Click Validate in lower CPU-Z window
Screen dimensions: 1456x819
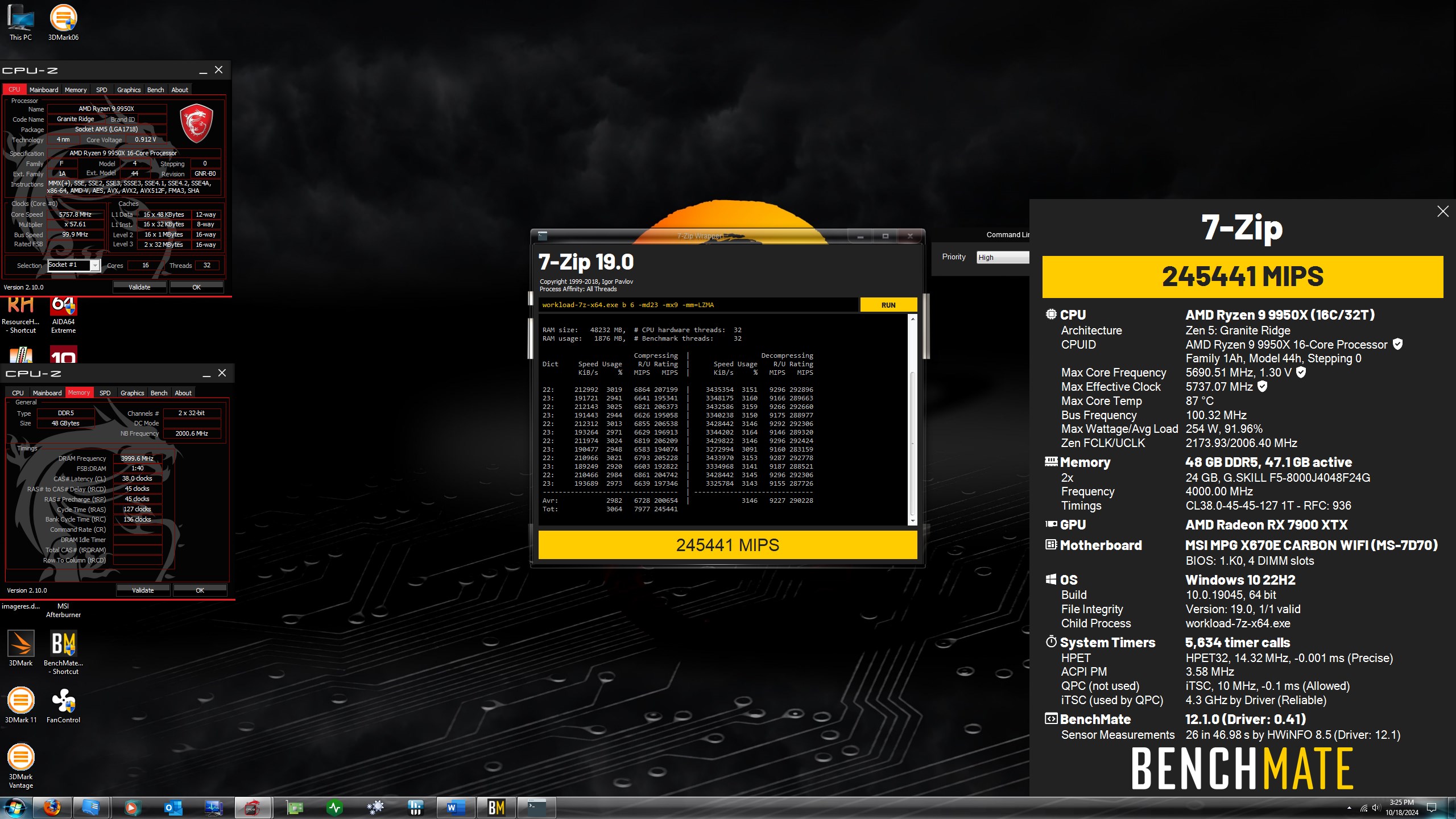143,590
